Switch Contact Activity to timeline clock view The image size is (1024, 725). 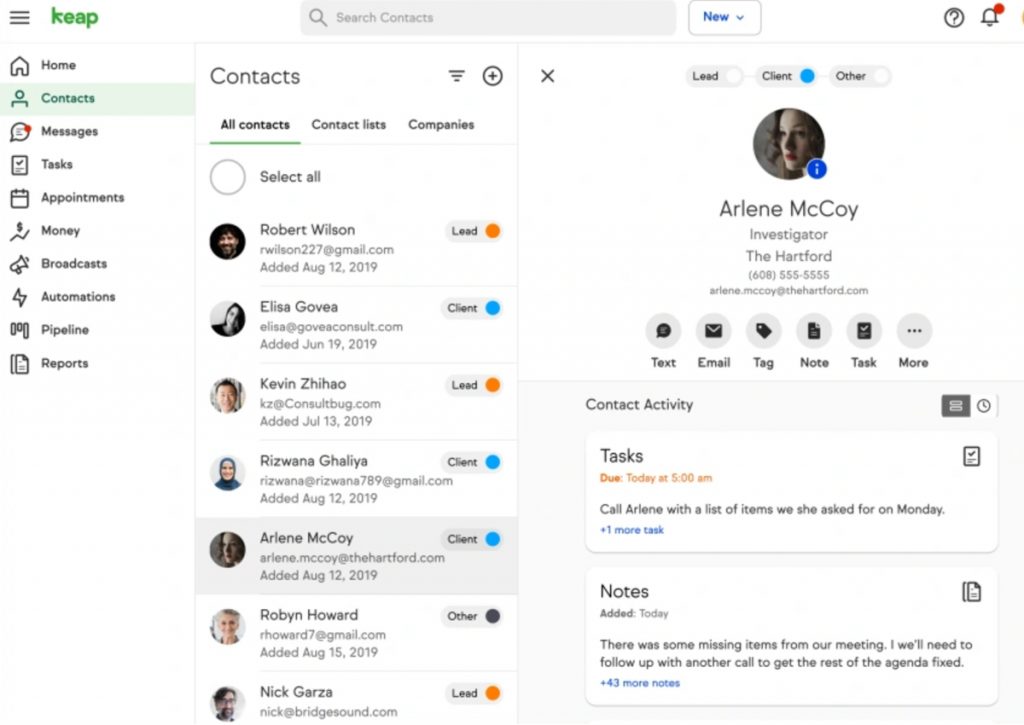coord(985,406)
